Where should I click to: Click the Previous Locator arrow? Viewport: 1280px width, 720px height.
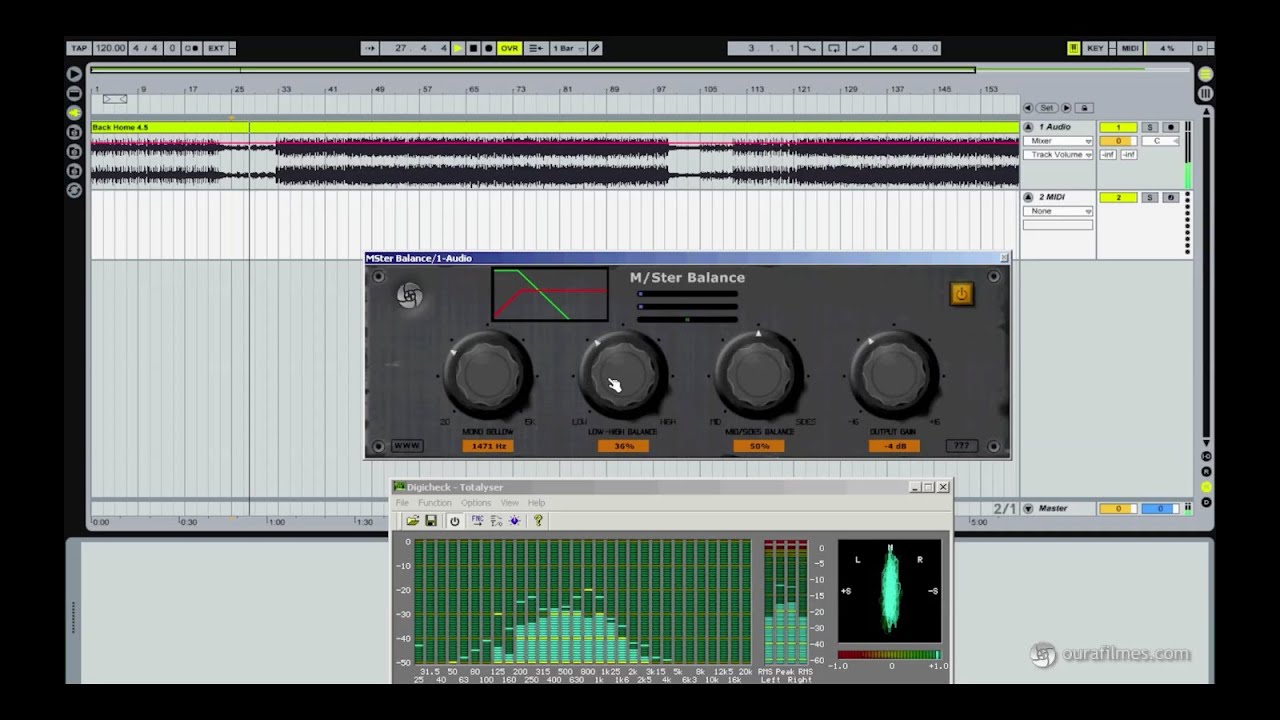click(1027, 108)
